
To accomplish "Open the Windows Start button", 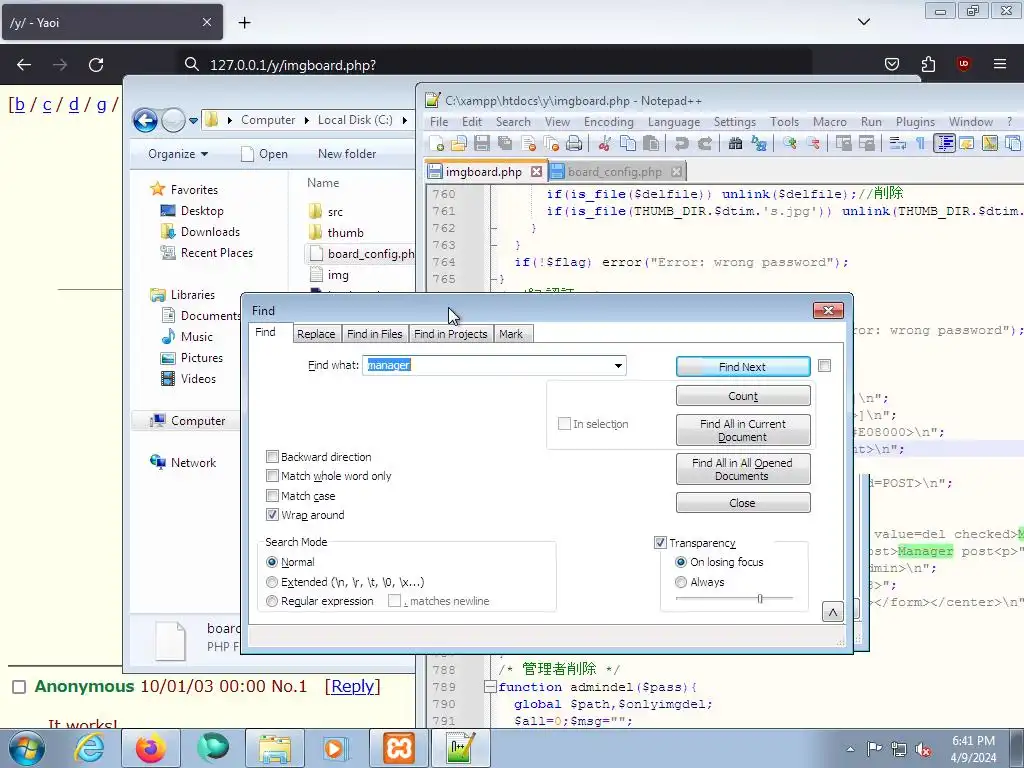I will tap(25, 749).
